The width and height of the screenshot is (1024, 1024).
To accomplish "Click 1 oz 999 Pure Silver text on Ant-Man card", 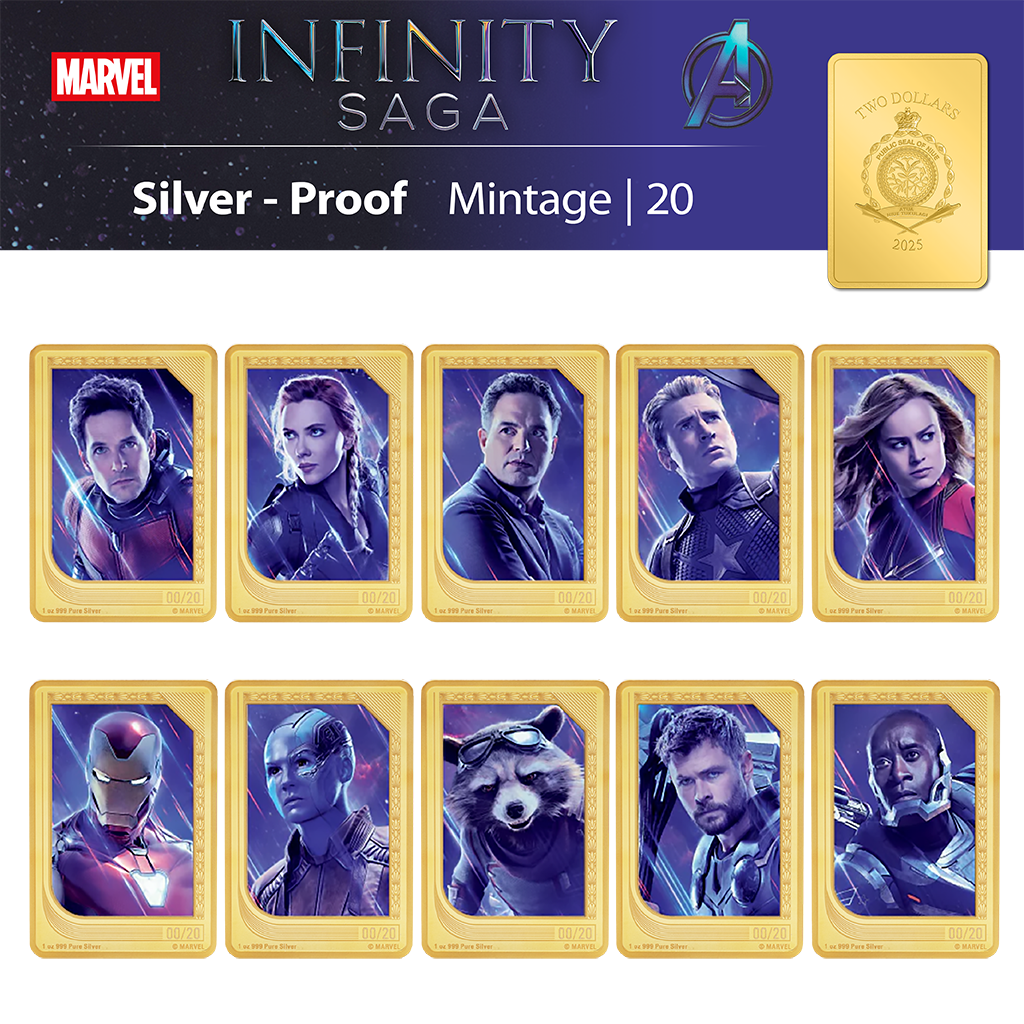I will coord(72,611).
